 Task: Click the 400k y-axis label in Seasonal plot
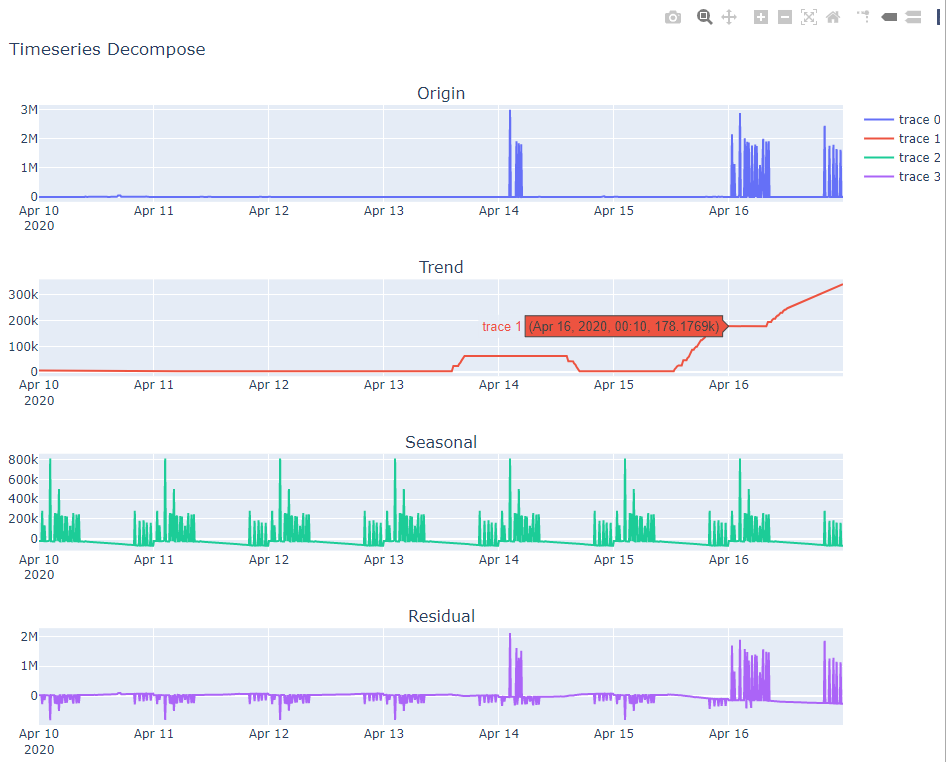click(23, 499)
